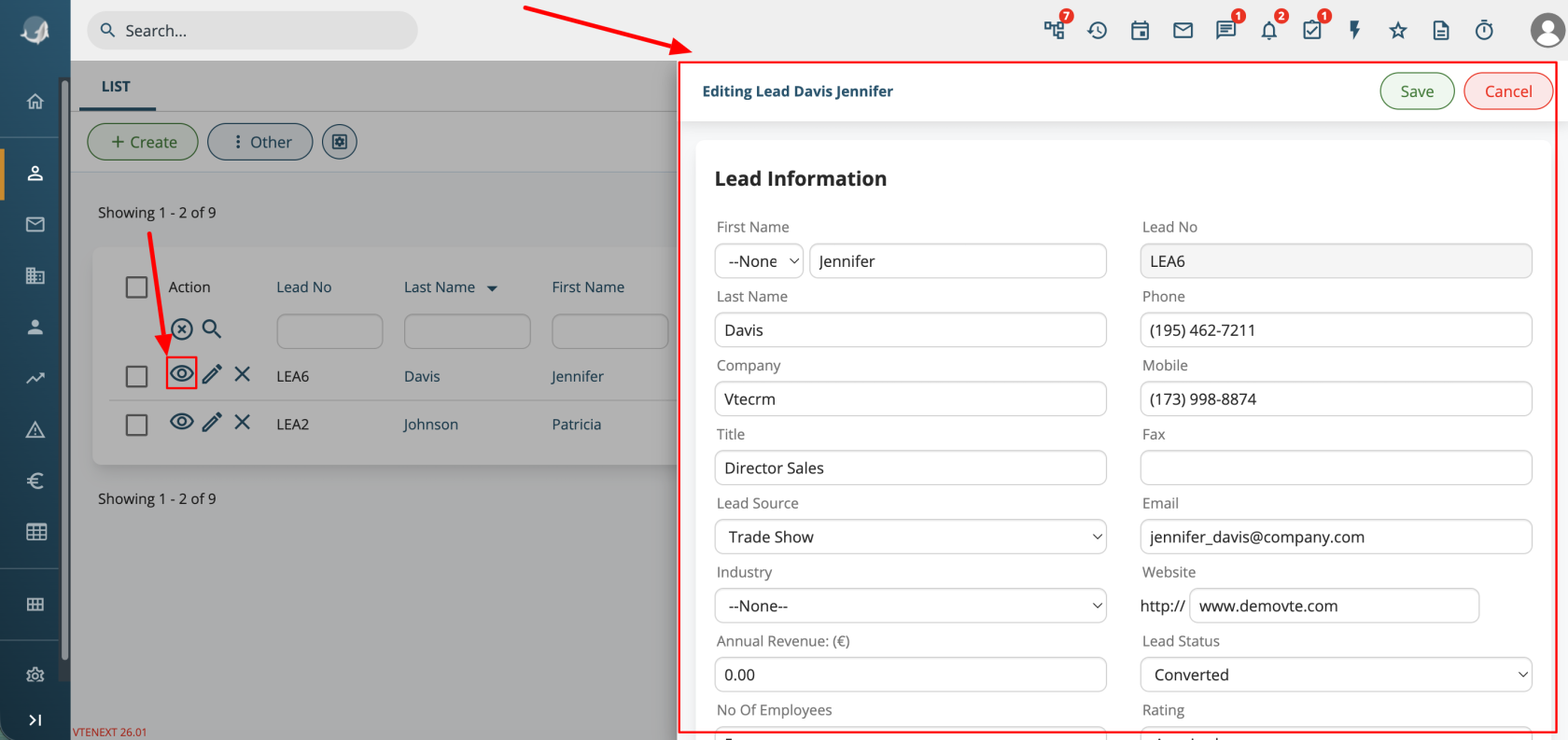Click the Annual Revenue field
Screen dimensions: 1568x740
(911, 675)
